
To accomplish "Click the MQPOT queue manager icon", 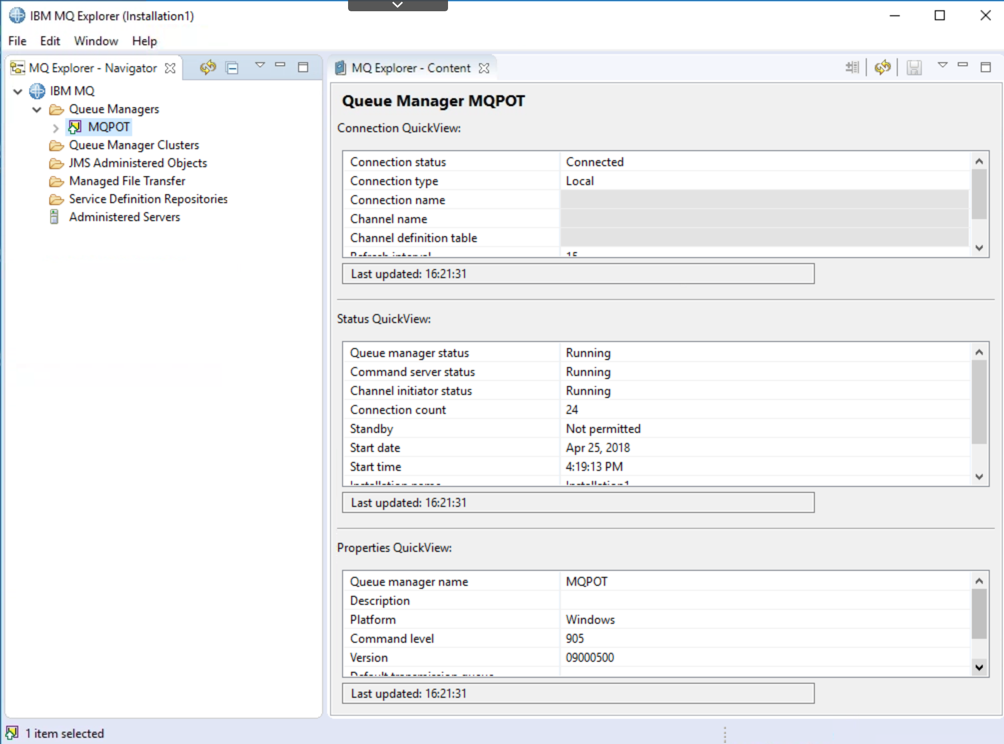I will click(75, 127).
